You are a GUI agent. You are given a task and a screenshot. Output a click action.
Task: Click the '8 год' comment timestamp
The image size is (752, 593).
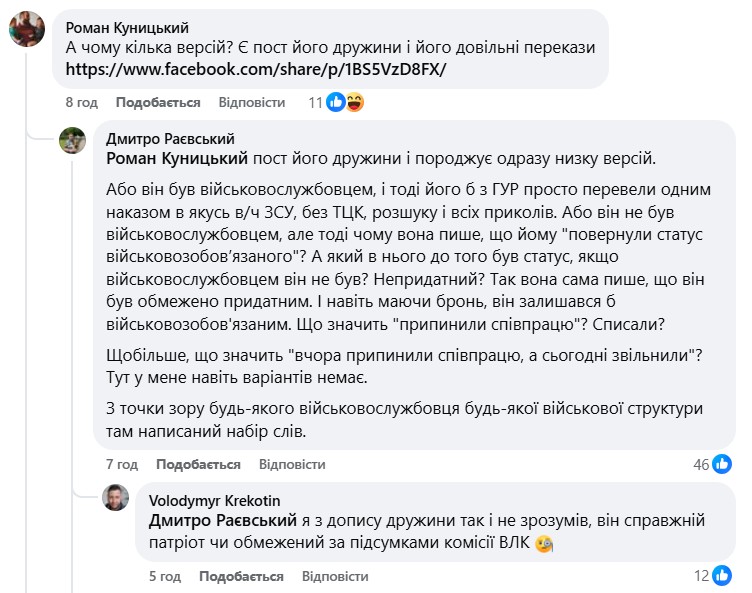pyautogui.click(x=81, y=102)
